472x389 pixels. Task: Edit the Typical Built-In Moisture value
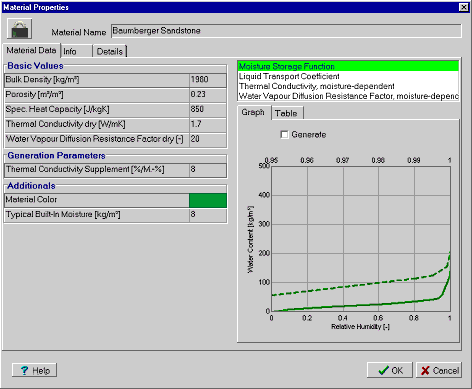pos(208,215)
